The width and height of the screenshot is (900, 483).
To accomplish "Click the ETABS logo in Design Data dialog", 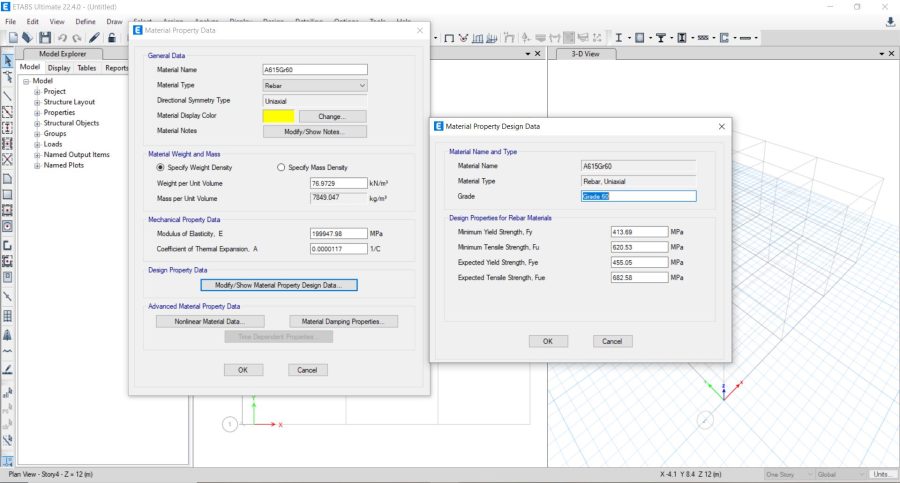I will click(439, 126).
